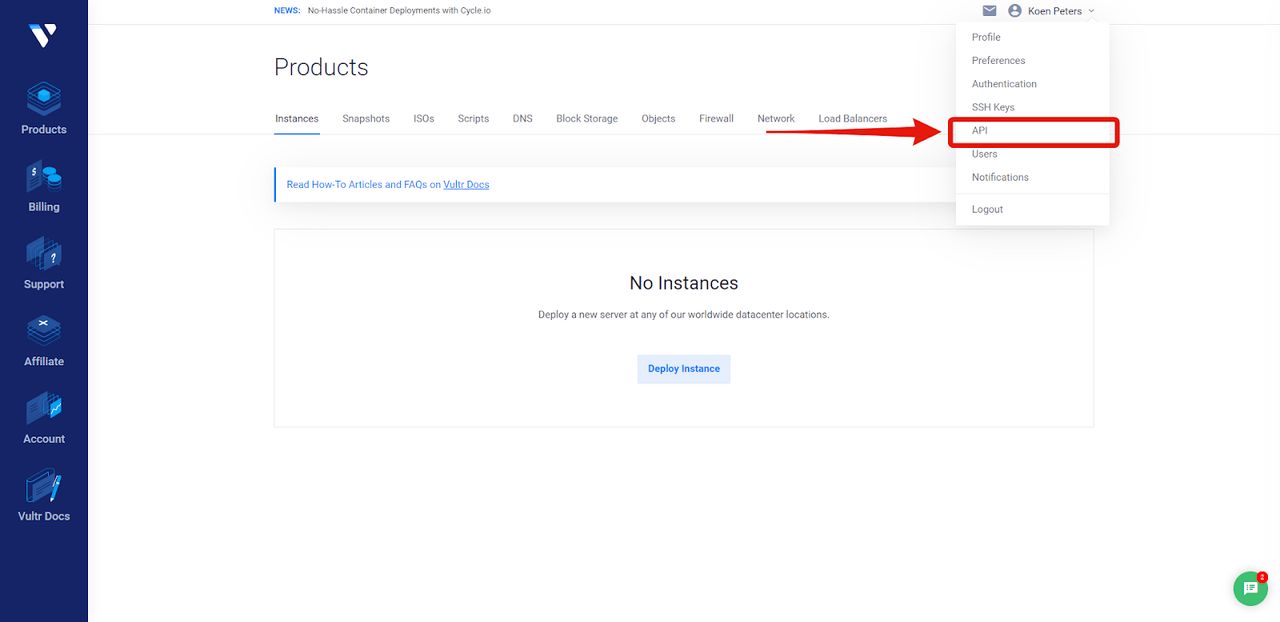Select SSH Keys in the user menu

click(993, 107)
